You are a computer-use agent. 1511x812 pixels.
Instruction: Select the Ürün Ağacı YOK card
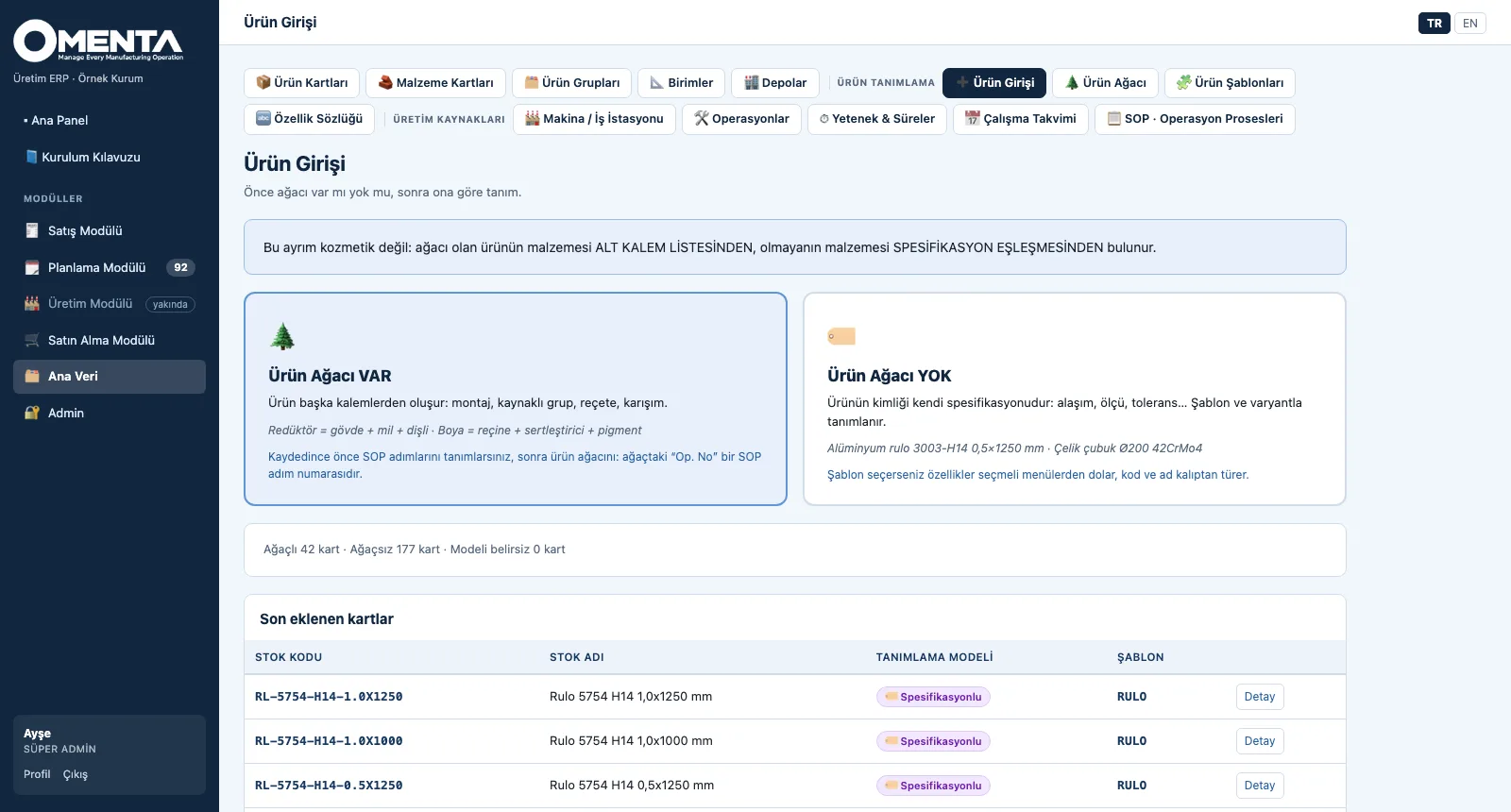click(x=1075, y=398)
